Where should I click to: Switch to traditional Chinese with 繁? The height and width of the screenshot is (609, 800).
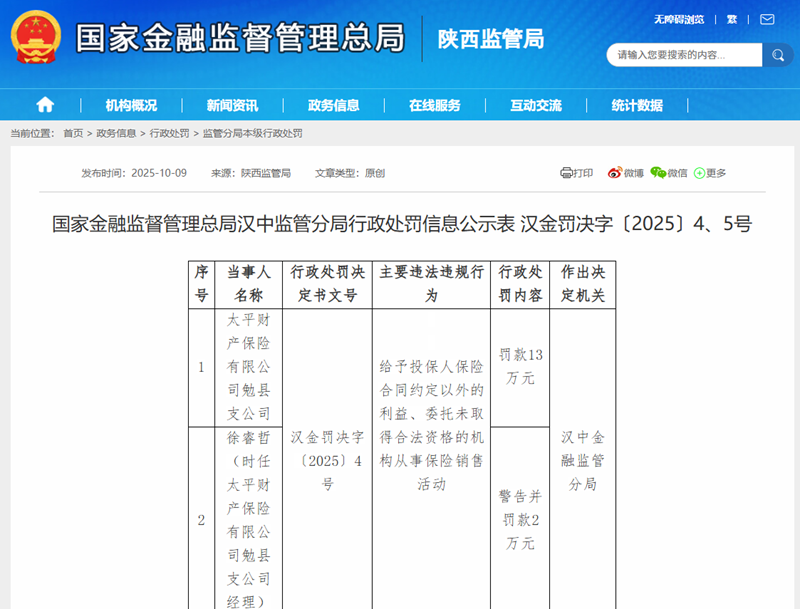[x=732, y=19]
